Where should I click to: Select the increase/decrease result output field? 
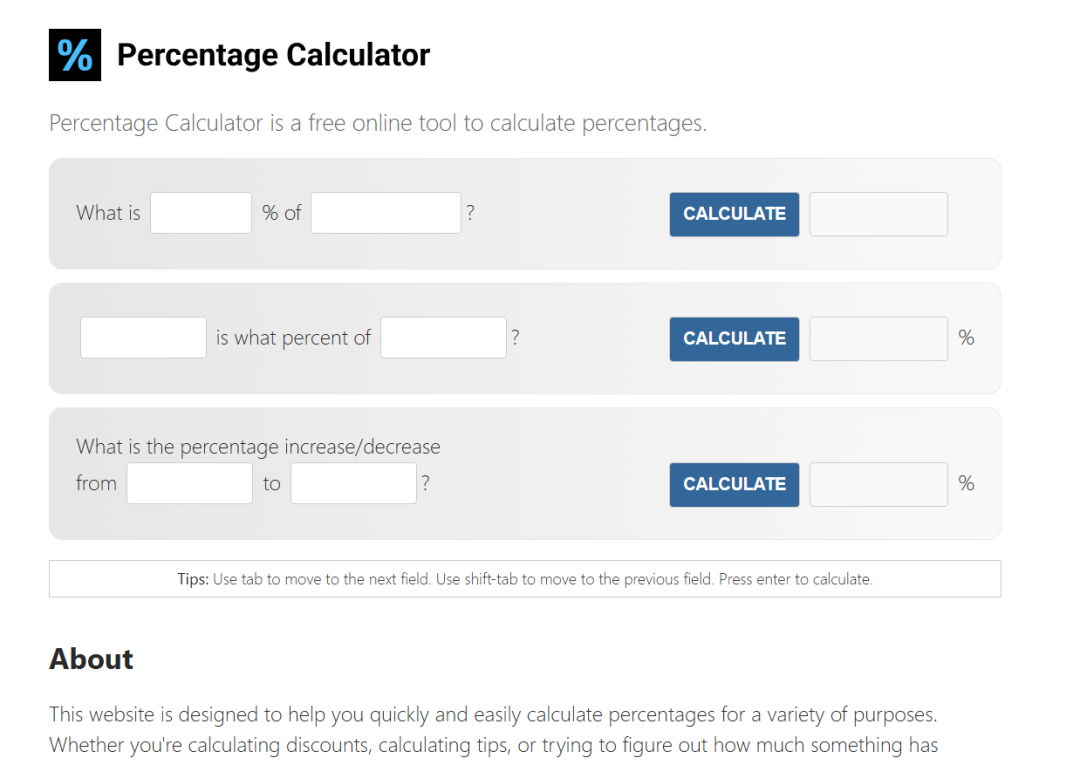[x=878, y=484]
